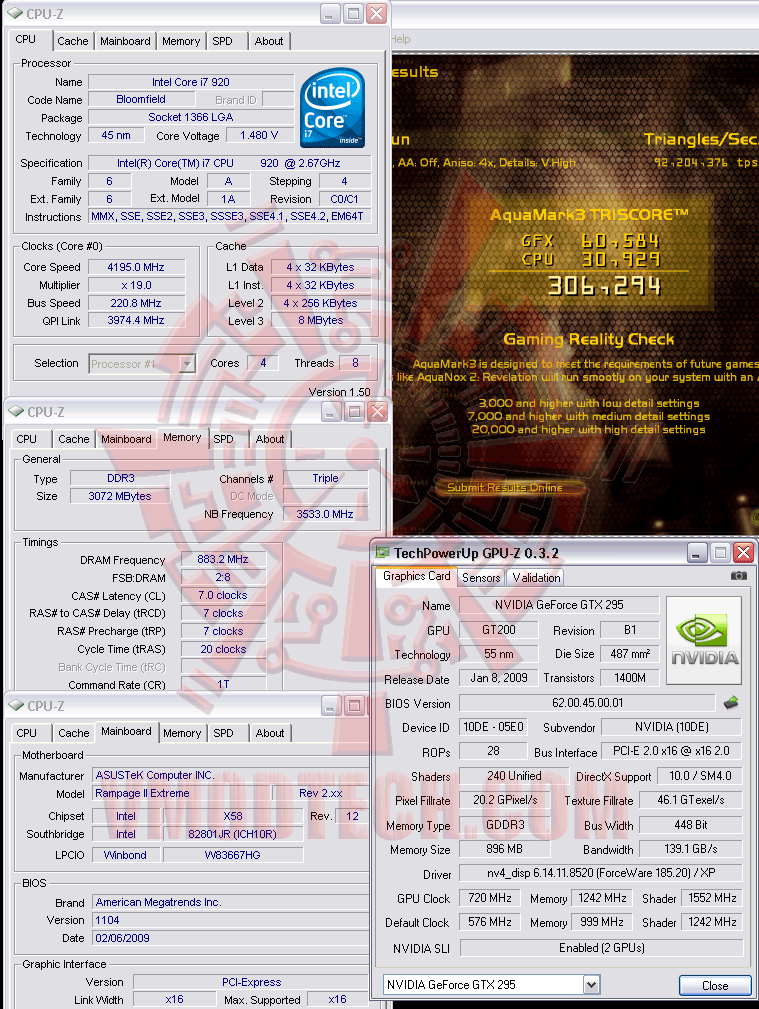This screenshot has width=759, height=1009.
Task: Click the Memory Size 896 MB value
Action: point(505,849)
